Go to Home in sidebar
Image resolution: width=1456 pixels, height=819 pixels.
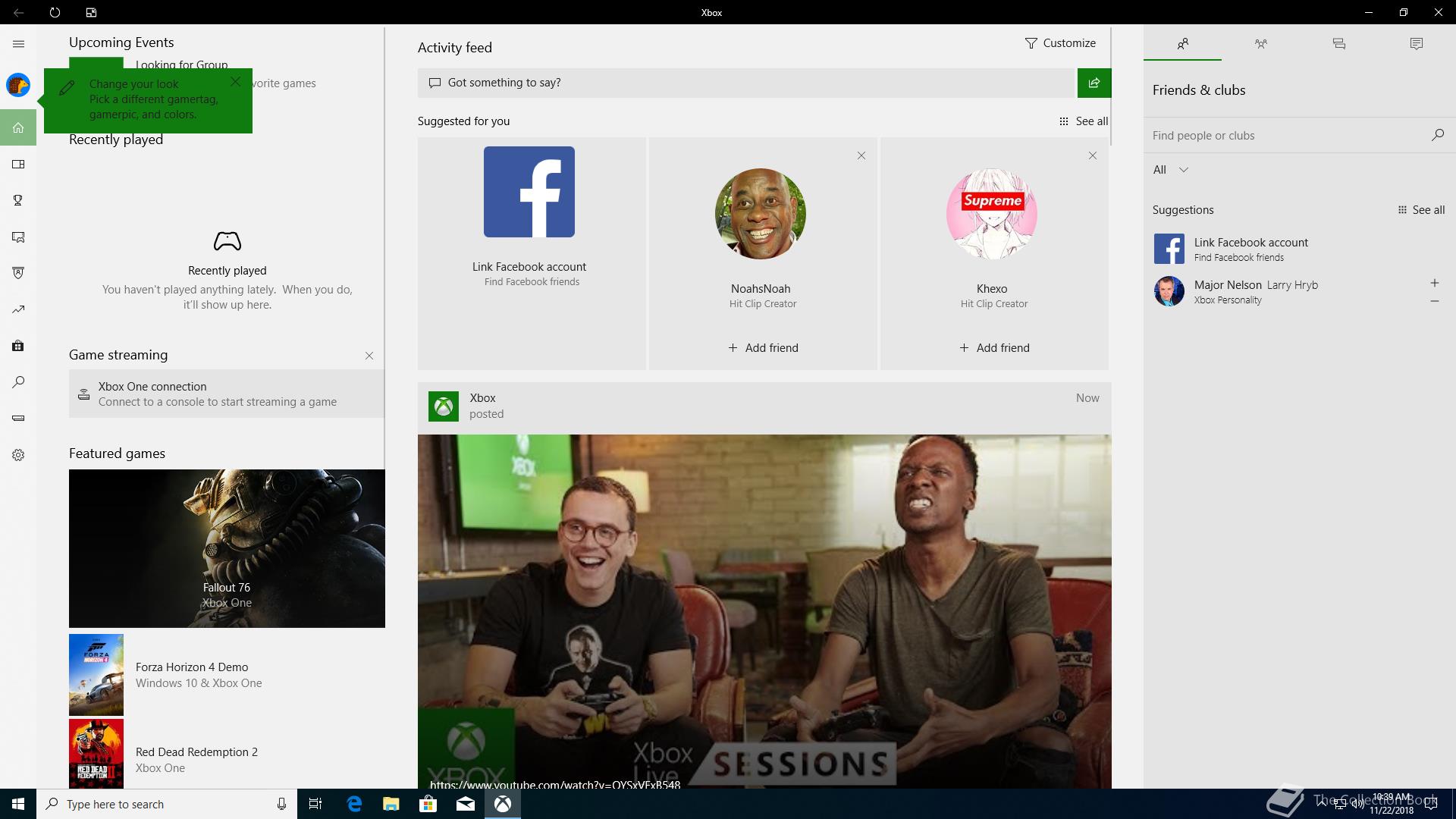tap(18, 127)
